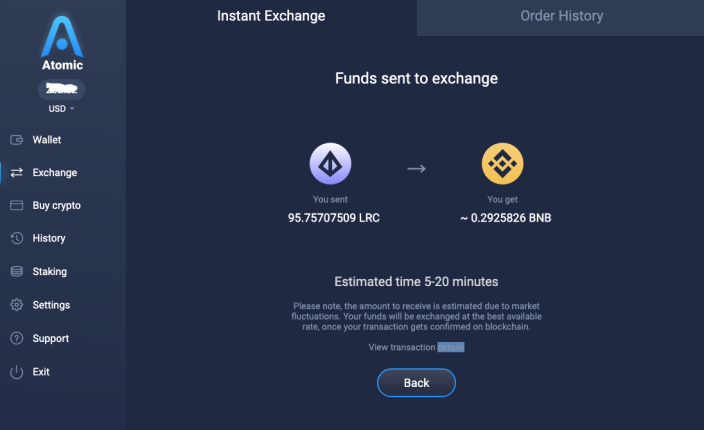Image resolution: width=704 pixels, height=430 pixels.
Task: Click the LRC Loopring coin icon
Action: (x=330, y=164)
